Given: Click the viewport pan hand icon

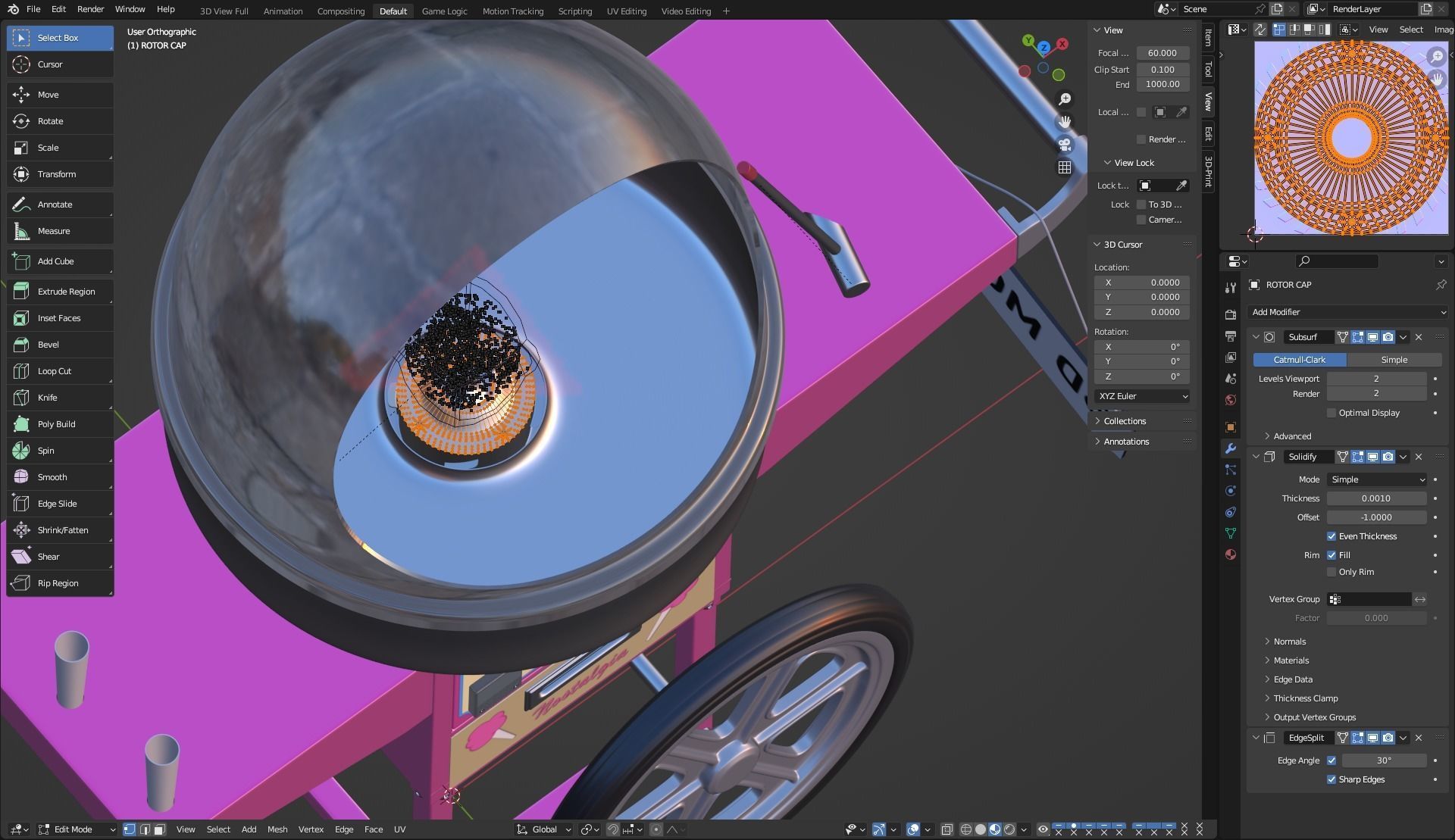Looking at the screenshot, I should (x=1065, y=122).
